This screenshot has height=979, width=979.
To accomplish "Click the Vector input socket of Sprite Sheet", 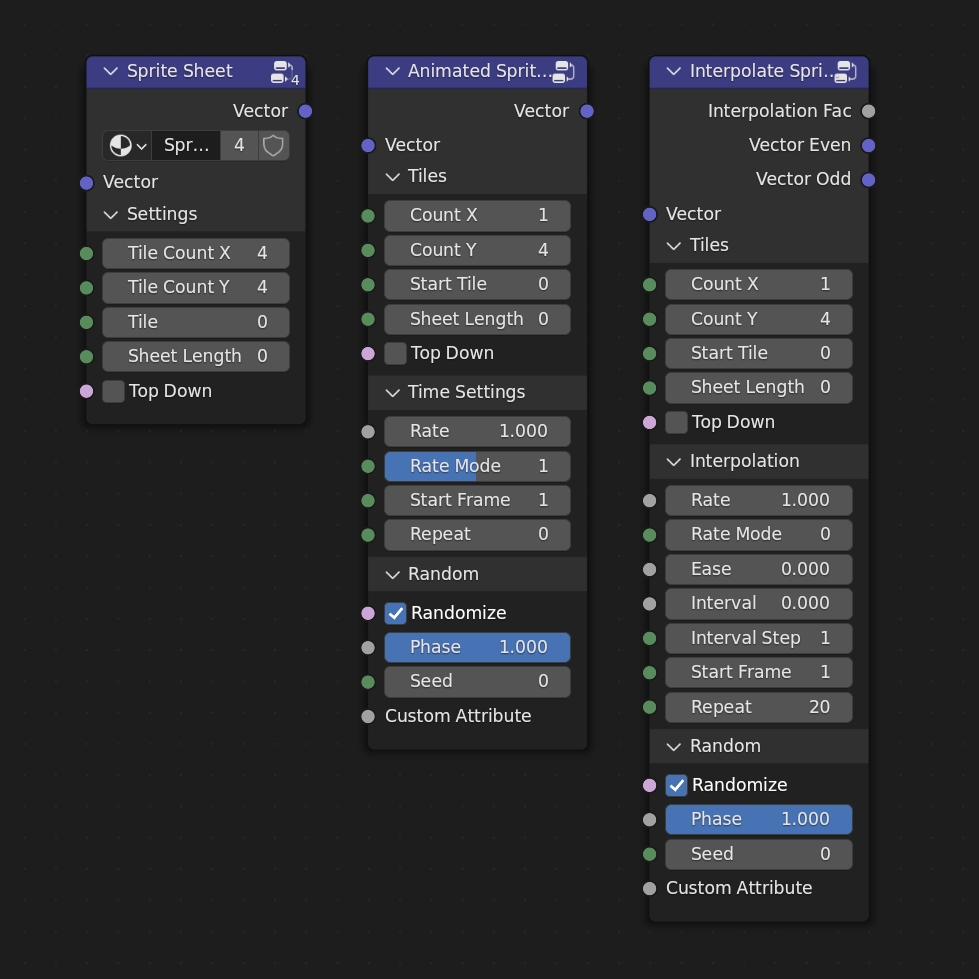I will 87,183.
